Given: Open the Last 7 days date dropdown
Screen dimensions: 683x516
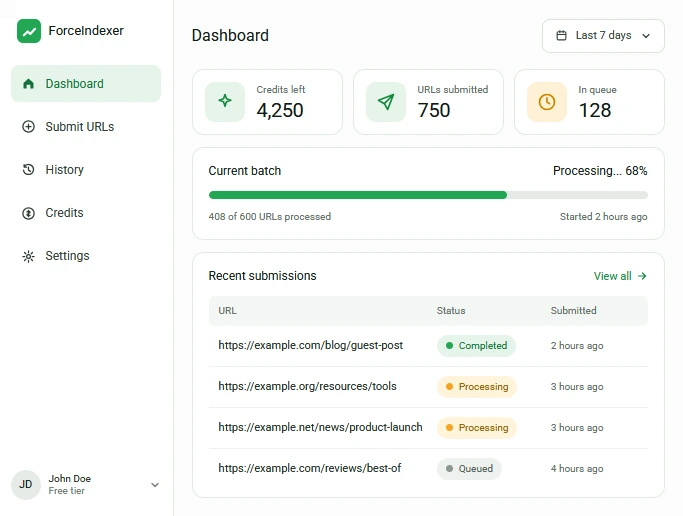Looking at the screenshot, I should pos(603,36).
